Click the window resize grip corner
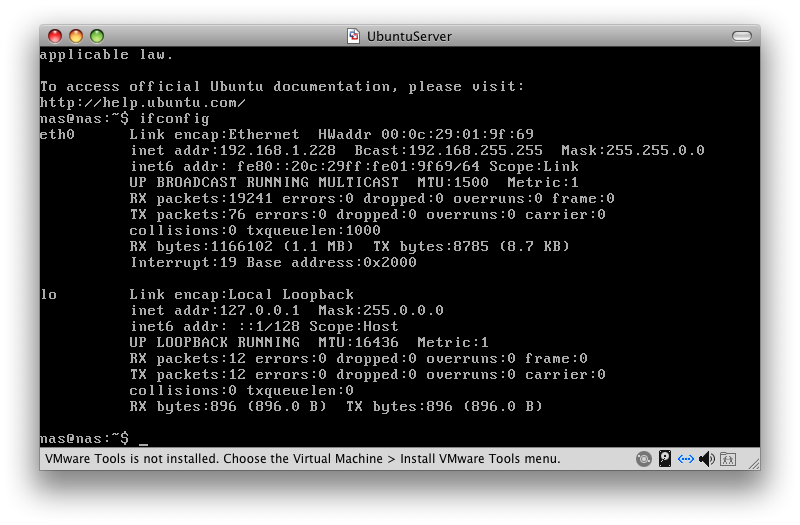This screenshot has height=525, width=800. (x=754, y=463)
